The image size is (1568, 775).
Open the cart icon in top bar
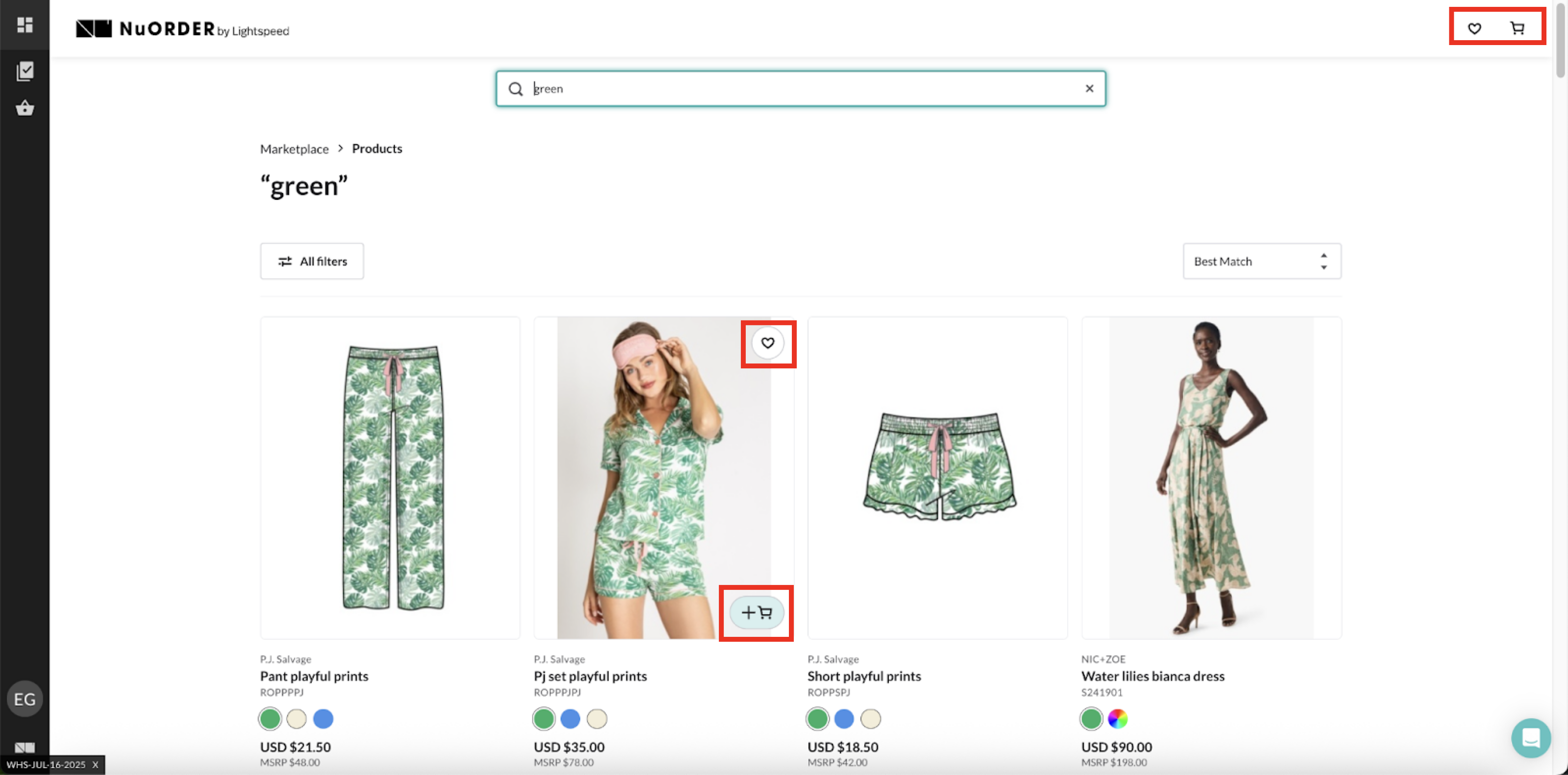[x=1517, y=28]
